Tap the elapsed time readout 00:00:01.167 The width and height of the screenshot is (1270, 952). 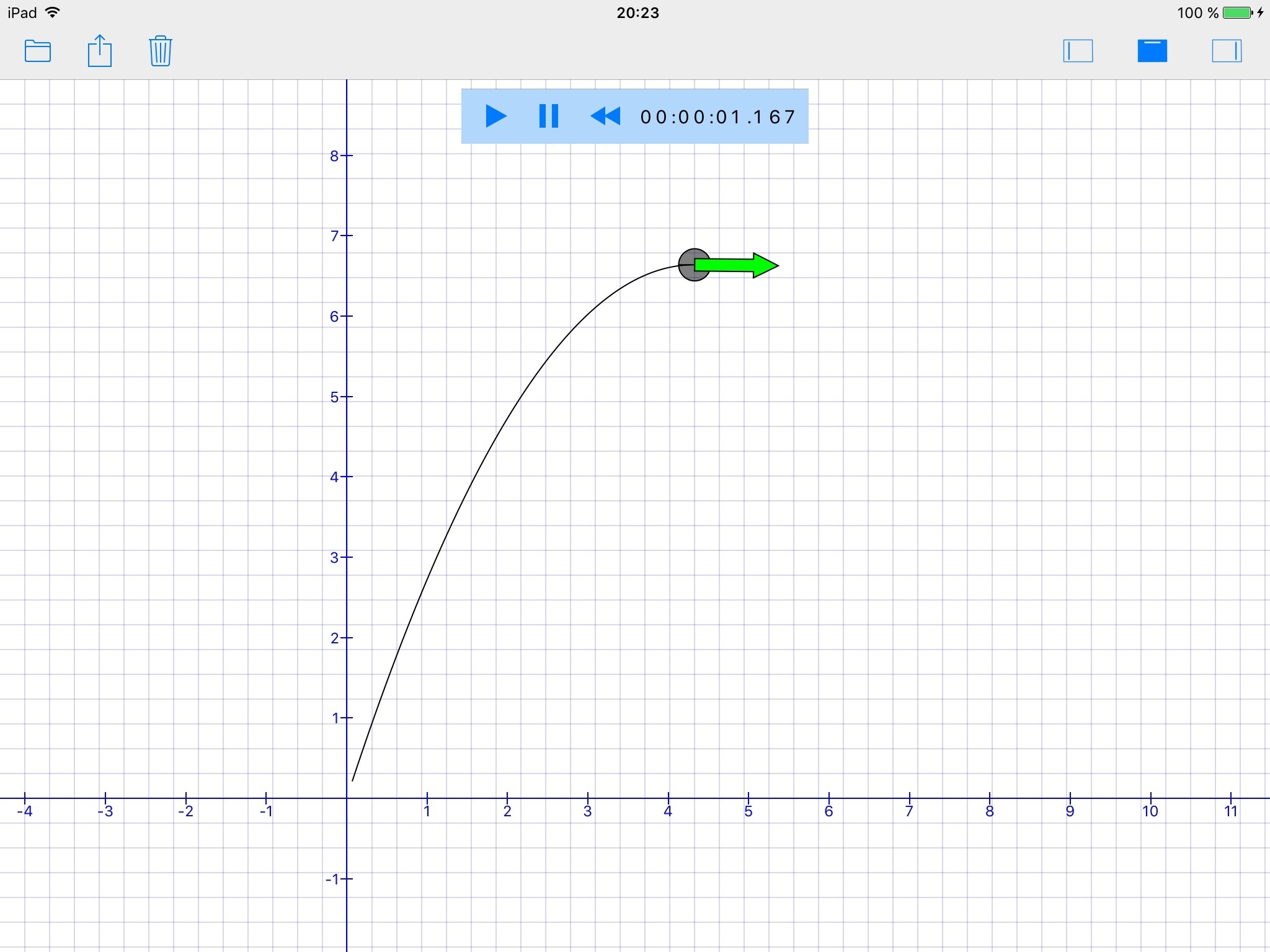pos(717,117)
